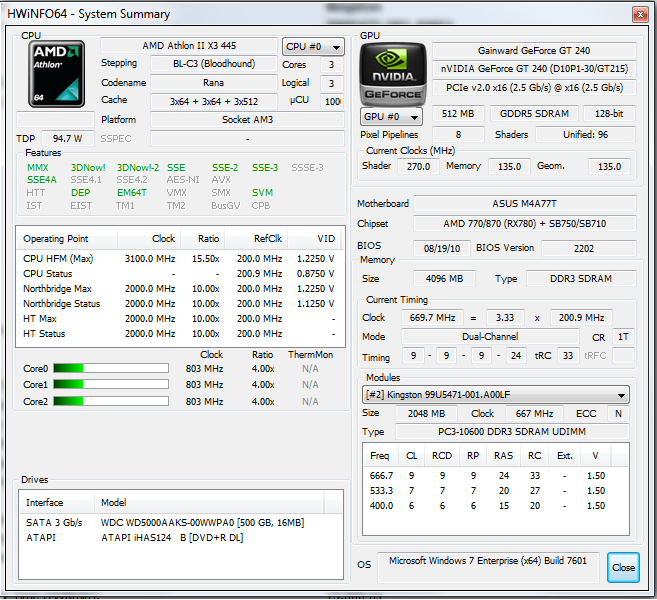Select the CPU Status row
The width and height of the screenshot is (657, 600).
pos(180,274)
